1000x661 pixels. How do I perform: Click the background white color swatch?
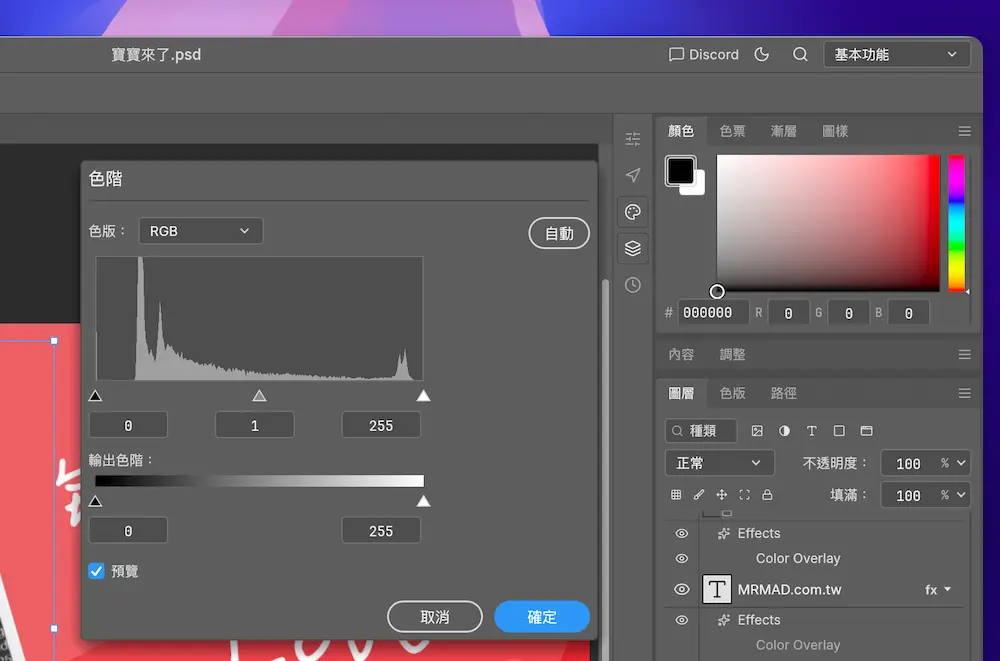click(698, 188)
